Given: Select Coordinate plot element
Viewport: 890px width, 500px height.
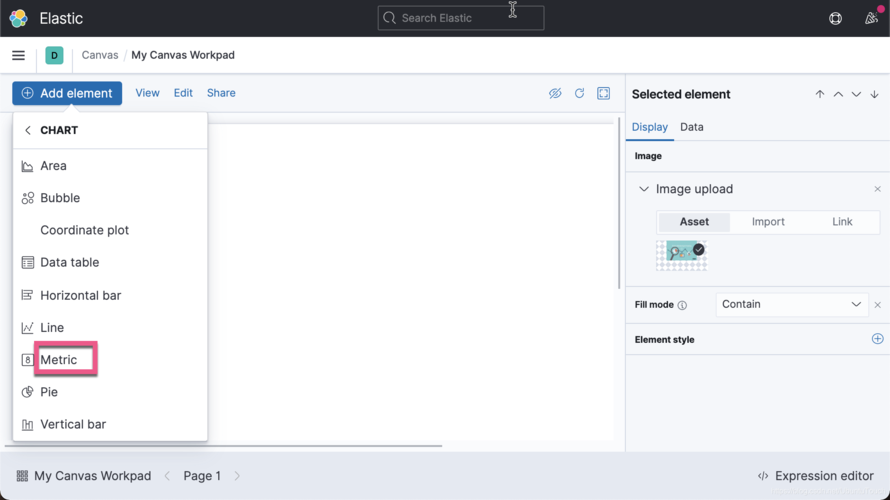Looking at the screenshot, I should [x=110, y=230].
